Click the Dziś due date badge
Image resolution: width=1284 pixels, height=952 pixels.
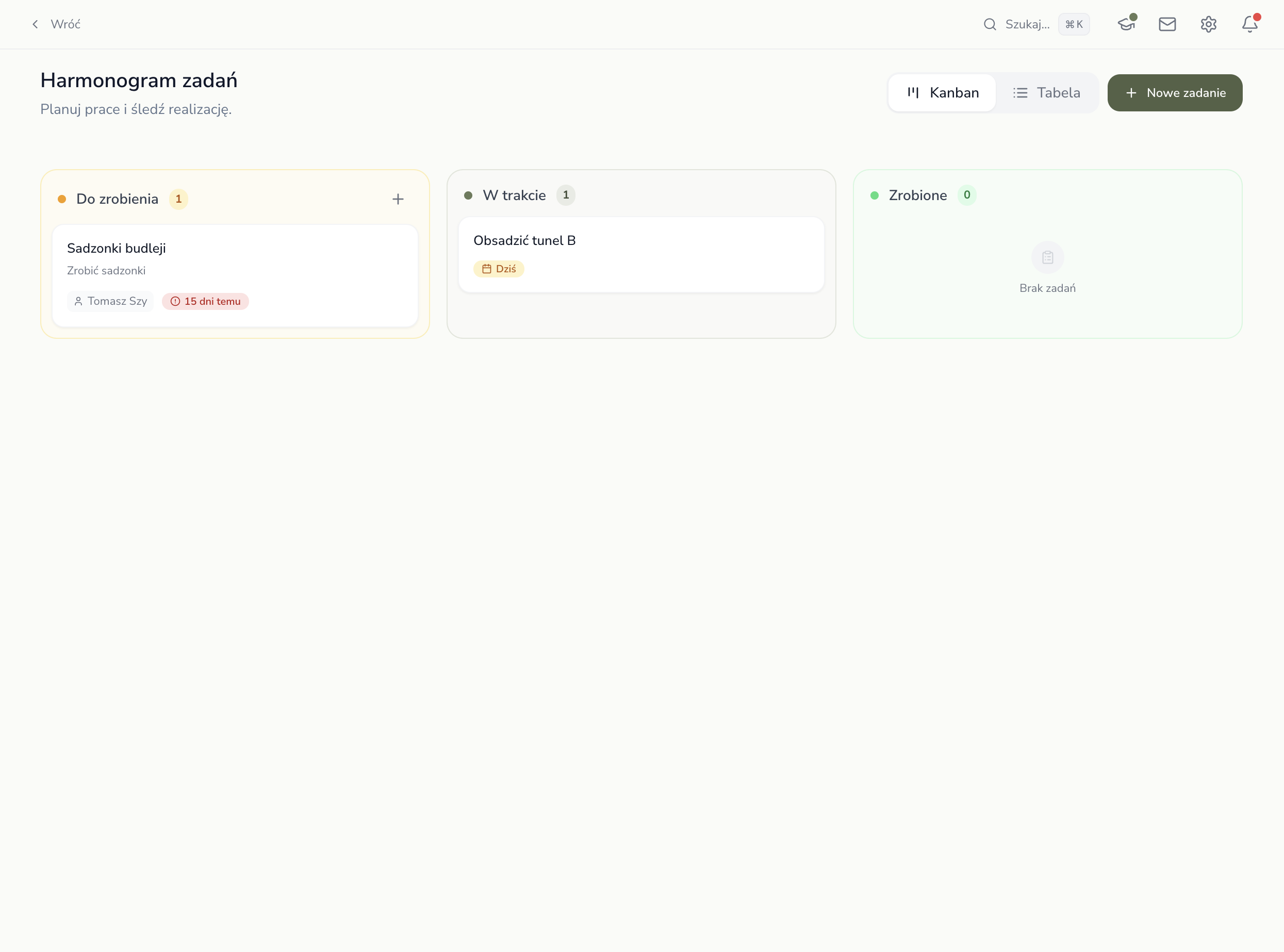pyautogui.click(x=499, y=269)
